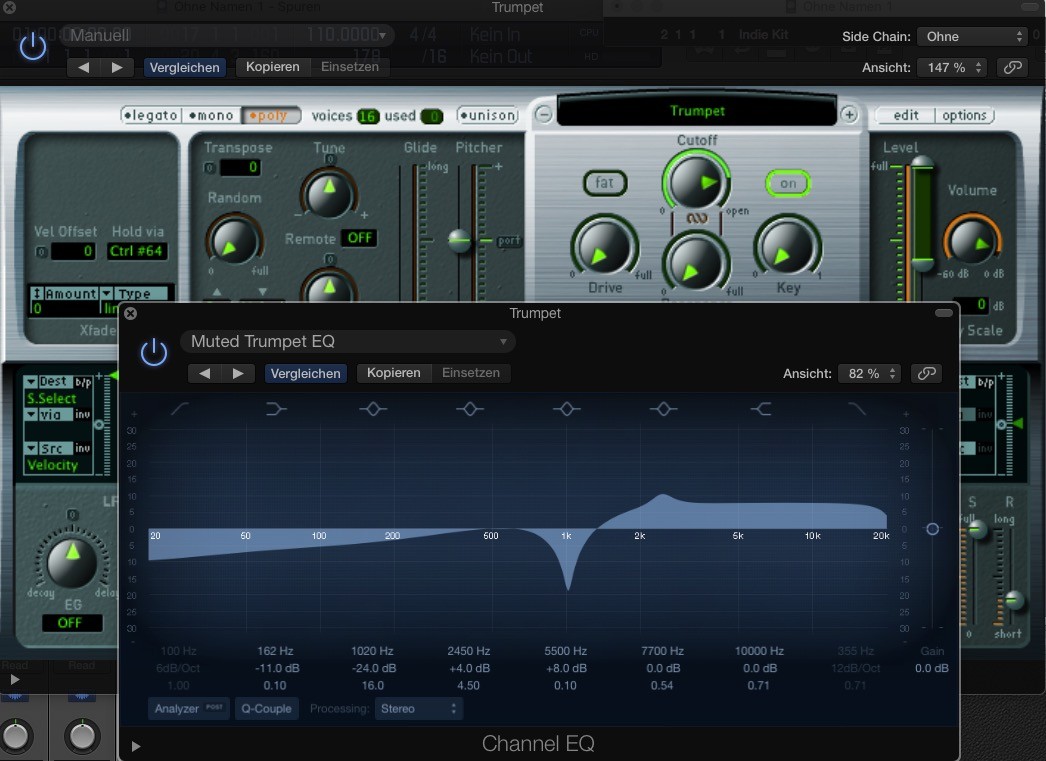This screenshot has width=1046, height=761.
Task: Click the play triangle at bottom left
Action: tap(15, 680)
